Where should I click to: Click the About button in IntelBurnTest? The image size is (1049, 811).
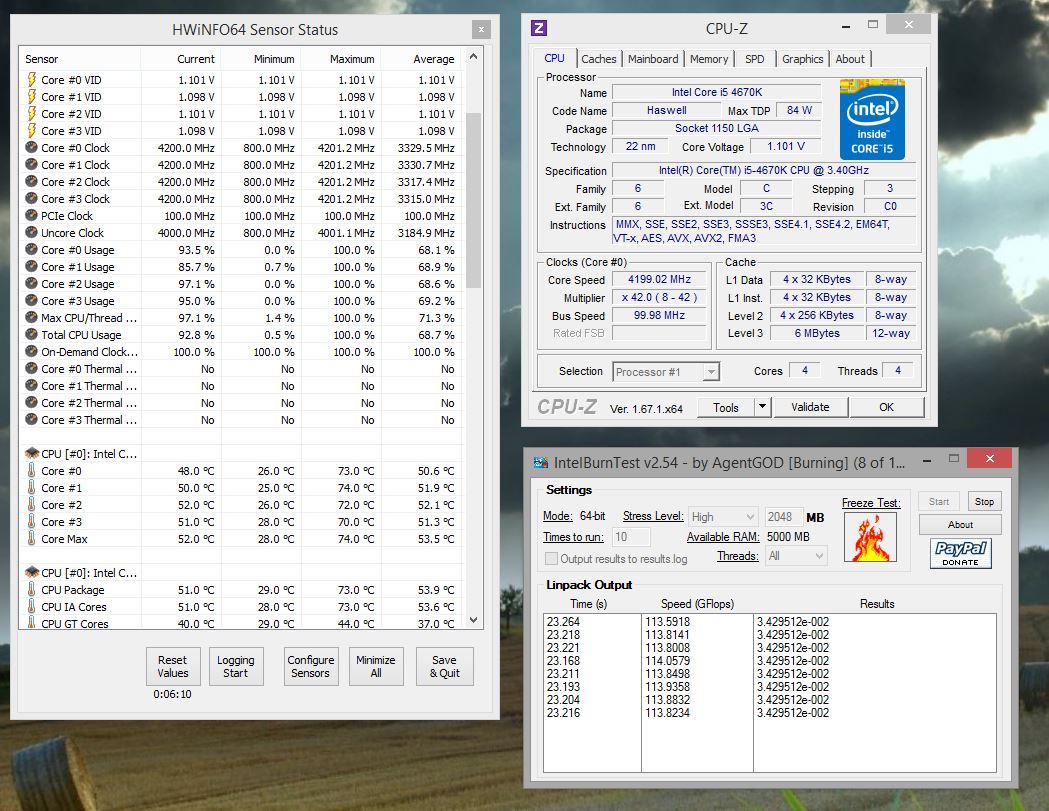pos(960,525)
